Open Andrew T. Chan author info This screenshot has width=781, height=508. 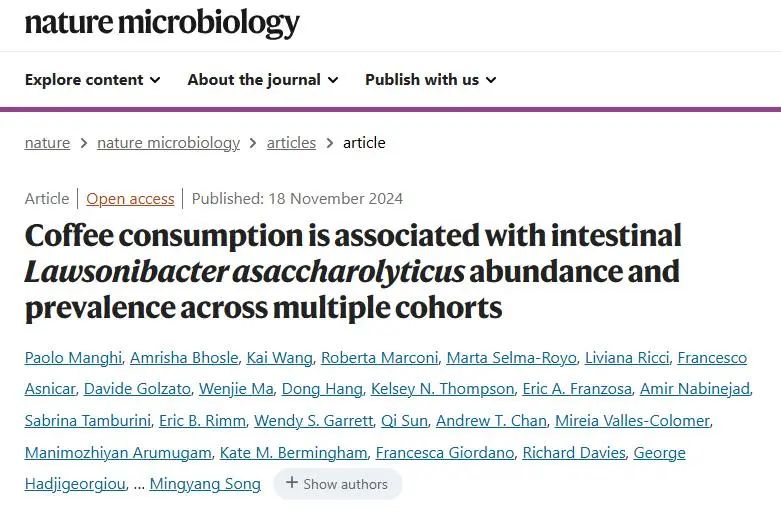click(x=491, y=421)
